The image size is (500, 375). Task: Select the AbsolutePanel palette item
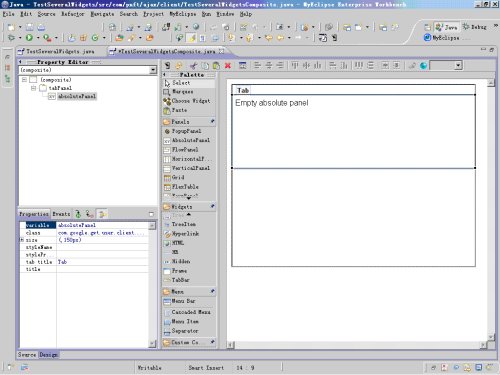pos(187,140)
